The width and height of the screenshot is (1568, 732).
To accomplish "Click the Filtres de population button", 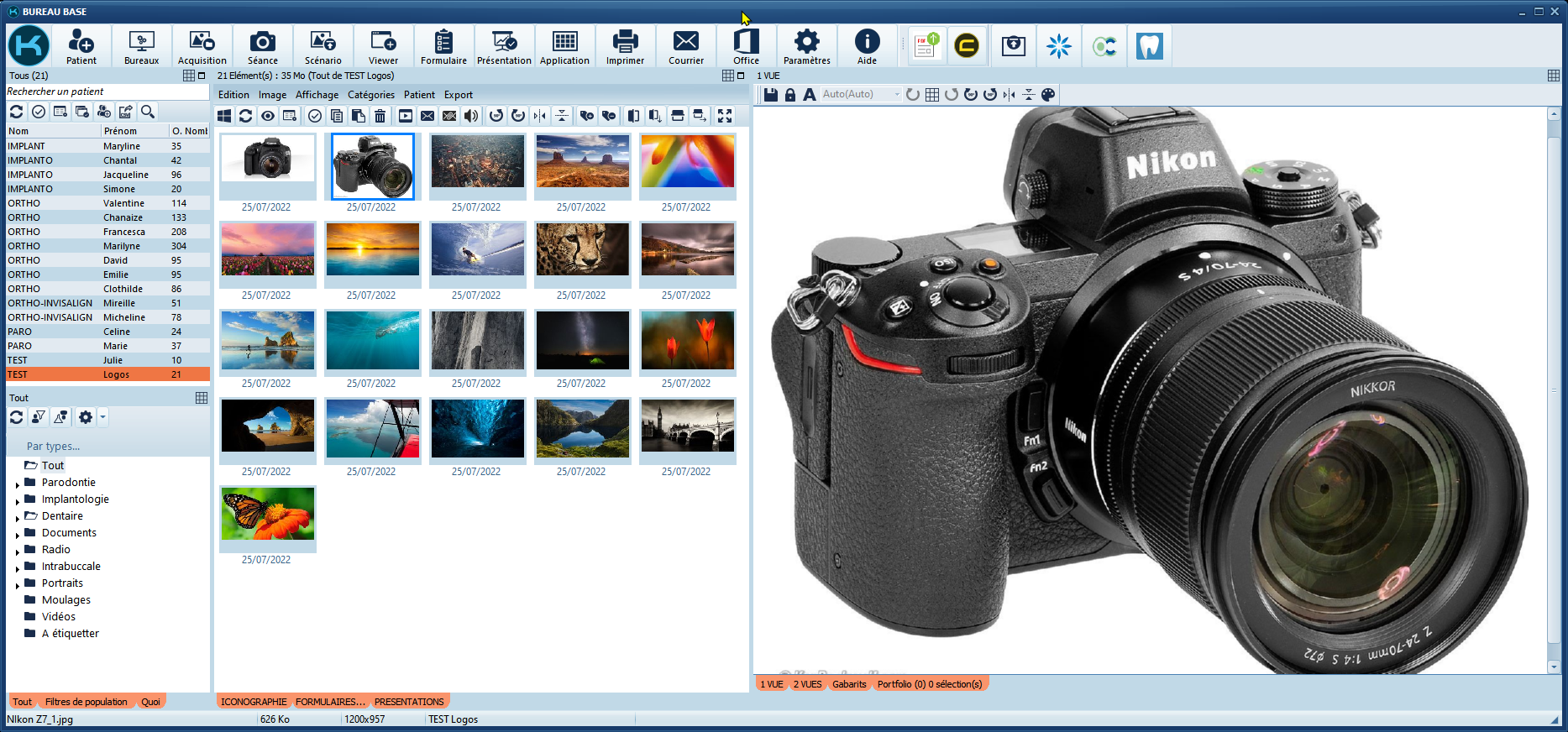I will [x=86, y=702].
